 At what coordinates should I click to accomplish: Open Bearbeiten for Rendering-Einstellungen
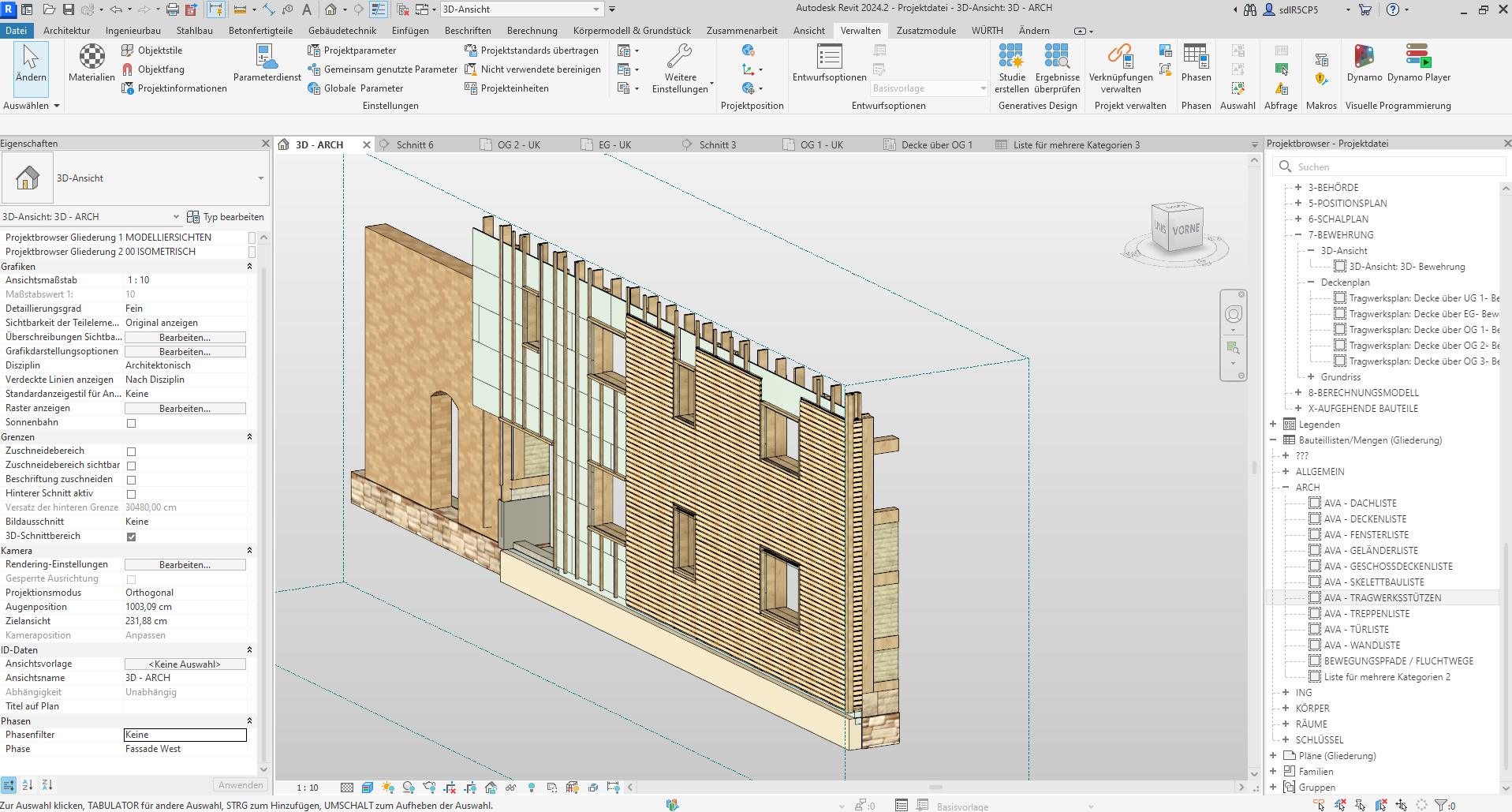[x=185, y=564]
